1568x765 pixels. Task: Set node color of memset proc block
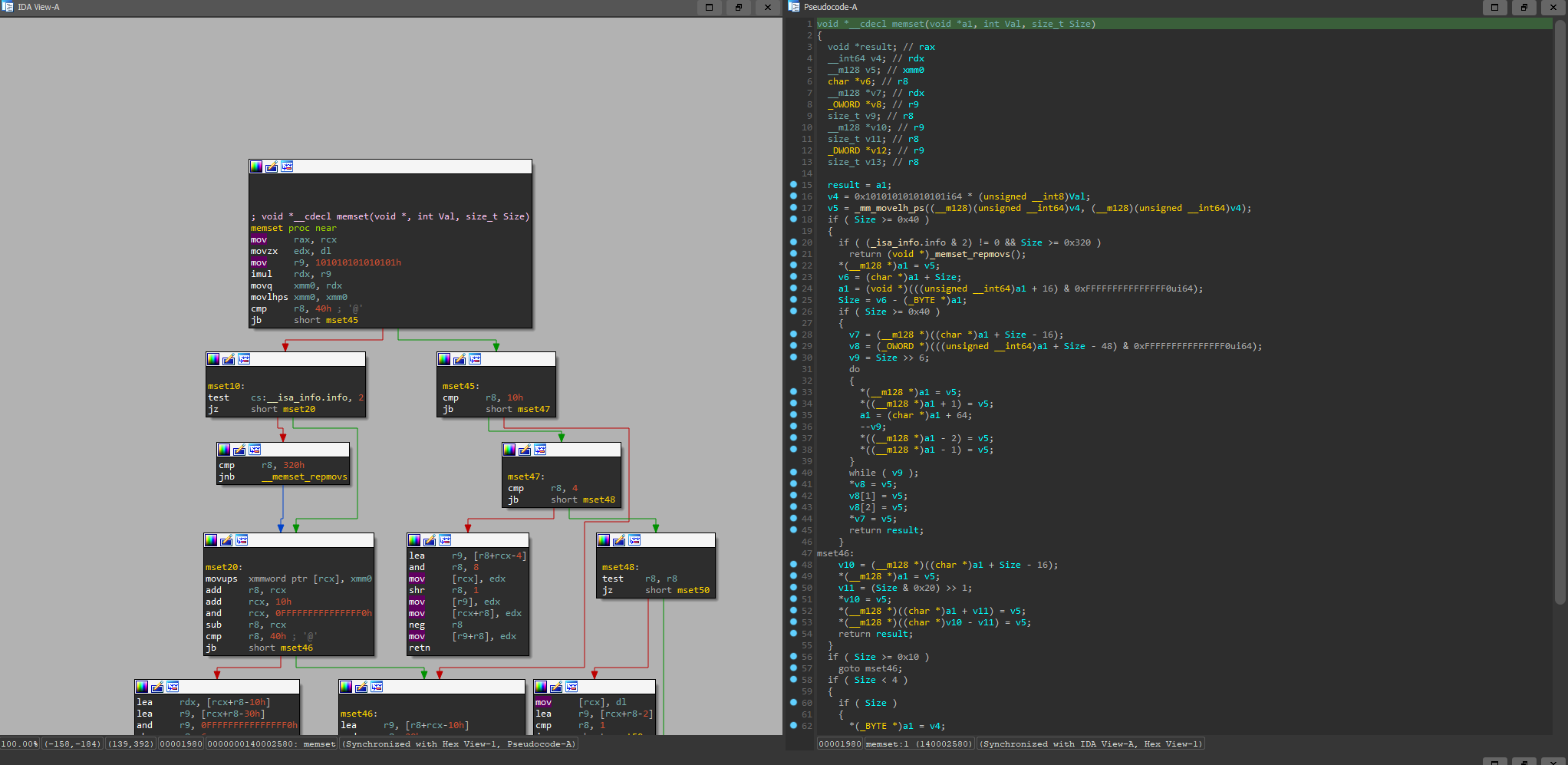(x=256, y=167)
